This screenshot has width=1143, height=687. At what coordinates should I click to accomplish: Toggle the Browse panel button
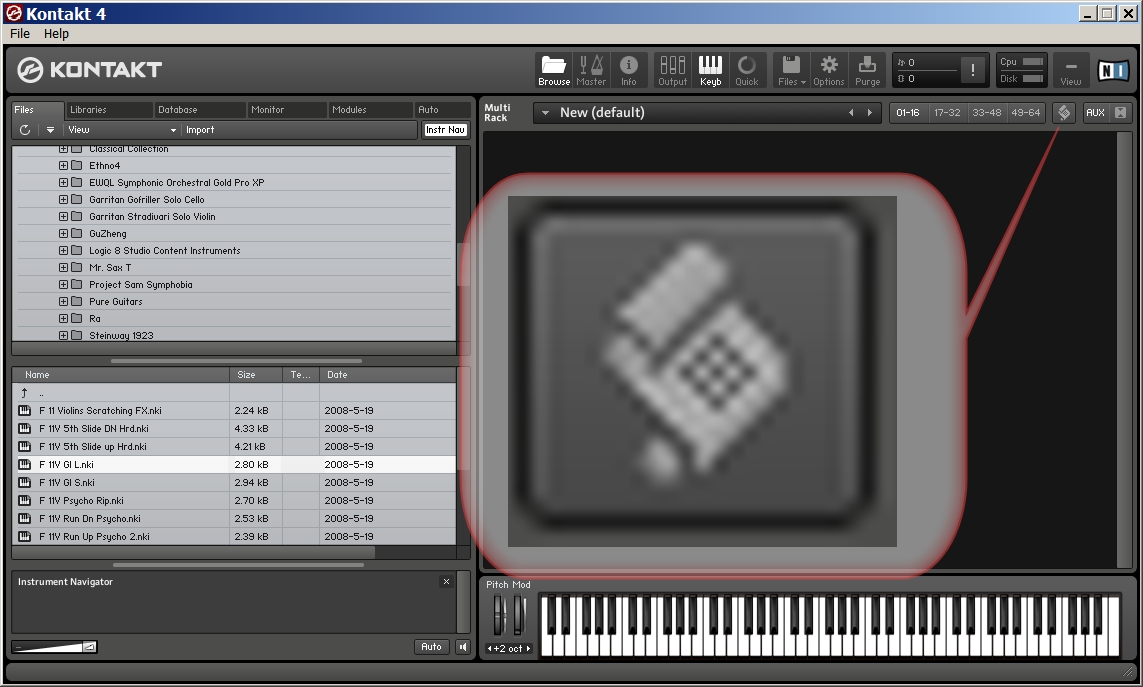coord(554,71)
